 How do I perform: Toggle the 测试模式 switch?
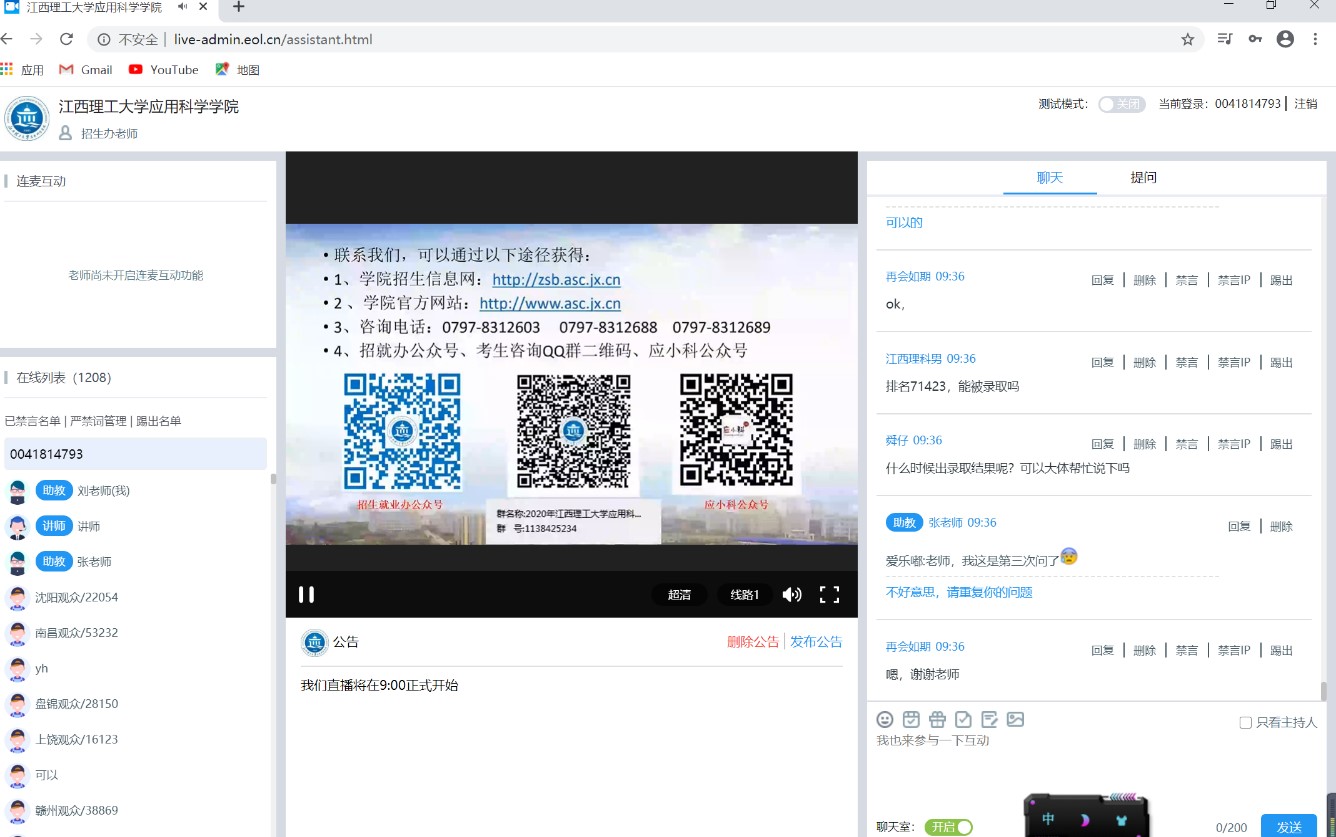click(x=1121, y=104)
